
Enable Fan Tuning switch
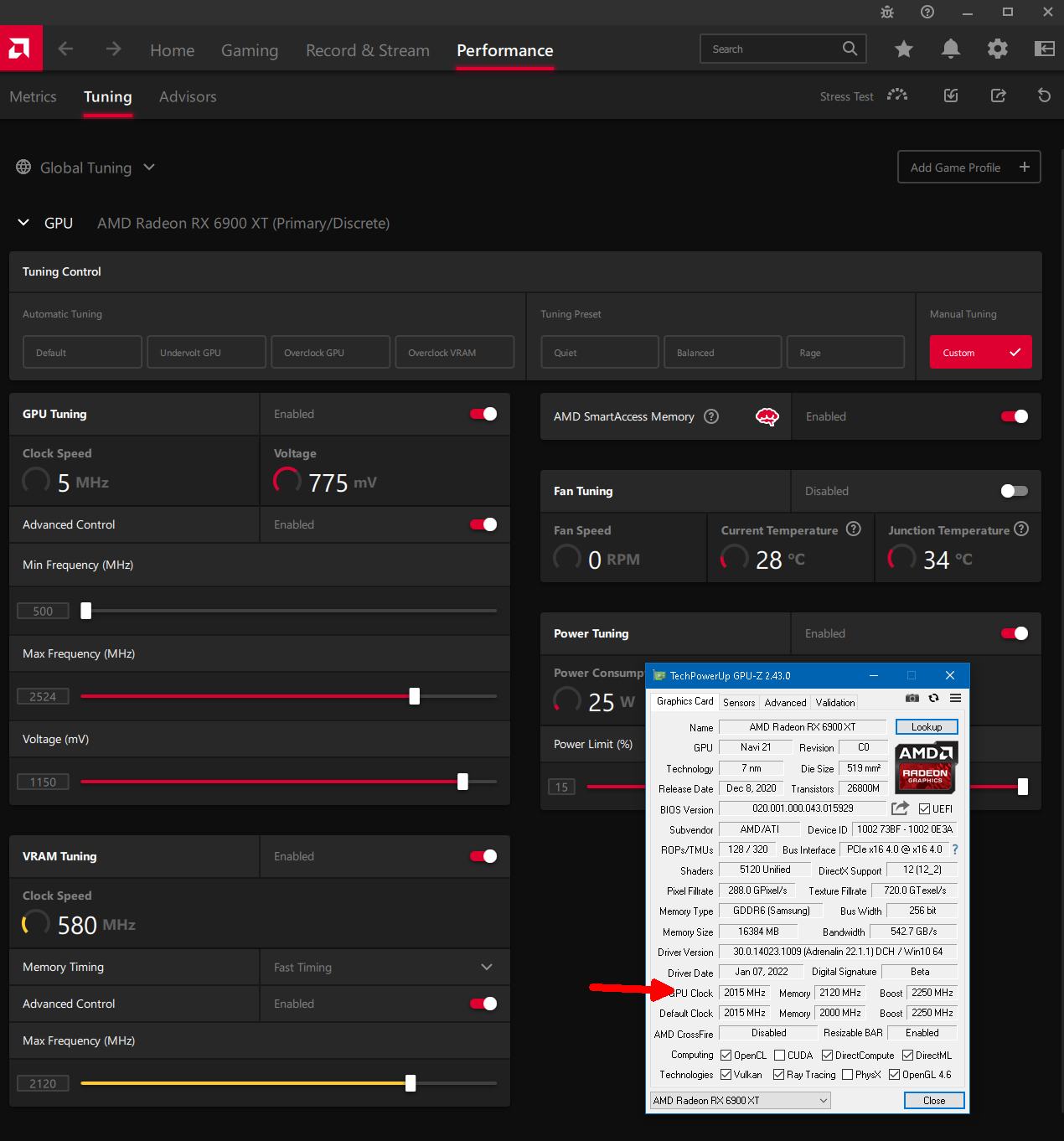pos(1015,491)
